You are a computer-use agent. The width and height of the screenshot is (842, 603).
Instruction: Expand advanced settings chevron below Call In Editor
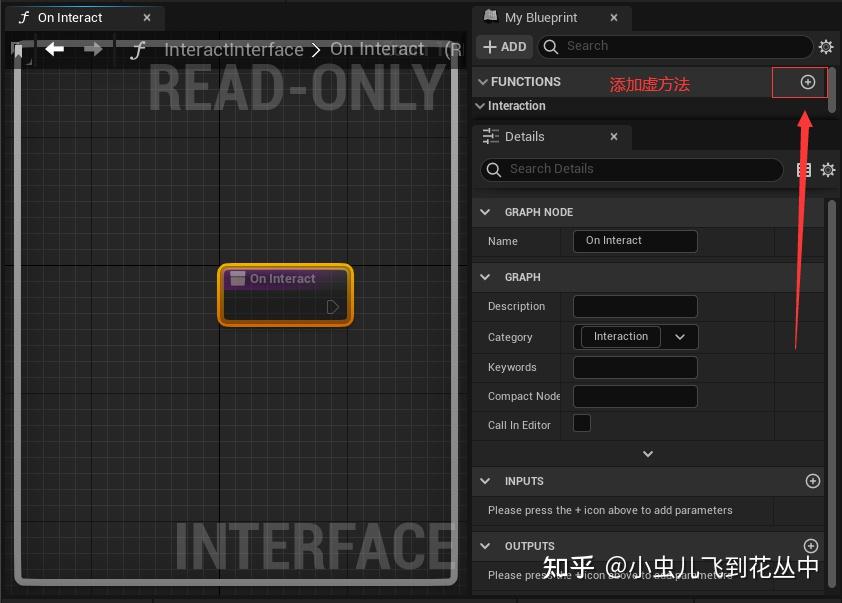point(648,453)
